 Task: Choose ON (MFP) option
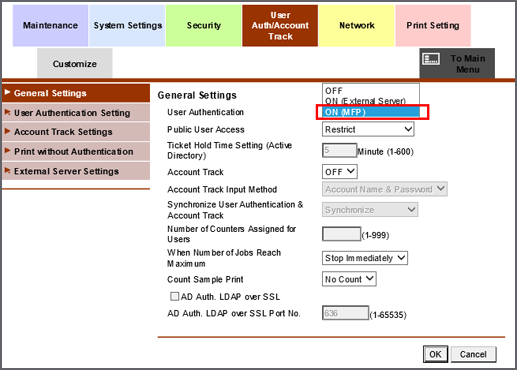pos(371,112)
